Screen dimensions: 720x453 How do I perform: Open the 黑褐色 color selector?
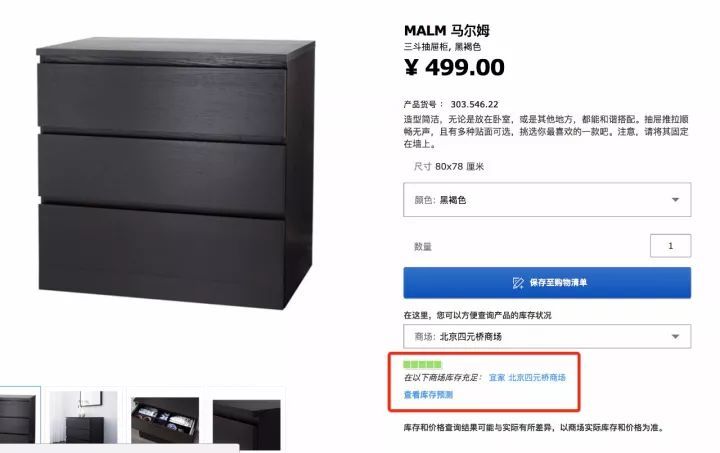(547, 200)
